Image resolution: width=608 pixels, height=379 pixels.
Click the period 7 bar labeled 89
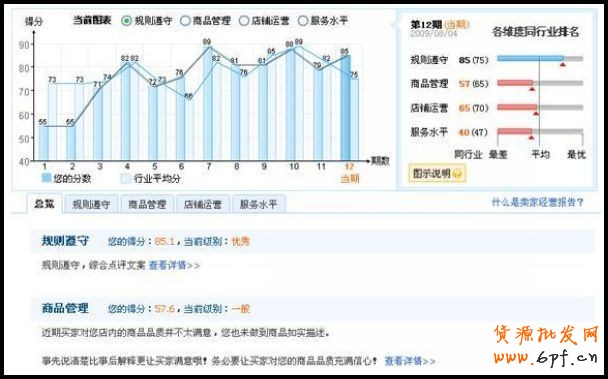(x=208, y=103)
